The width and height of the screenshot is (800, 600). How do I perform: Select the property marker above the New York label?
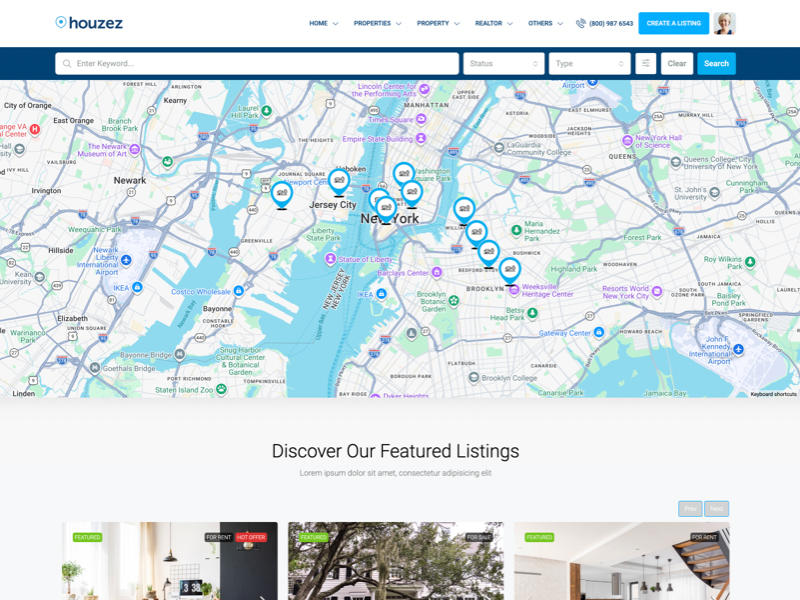coord(386,209)
